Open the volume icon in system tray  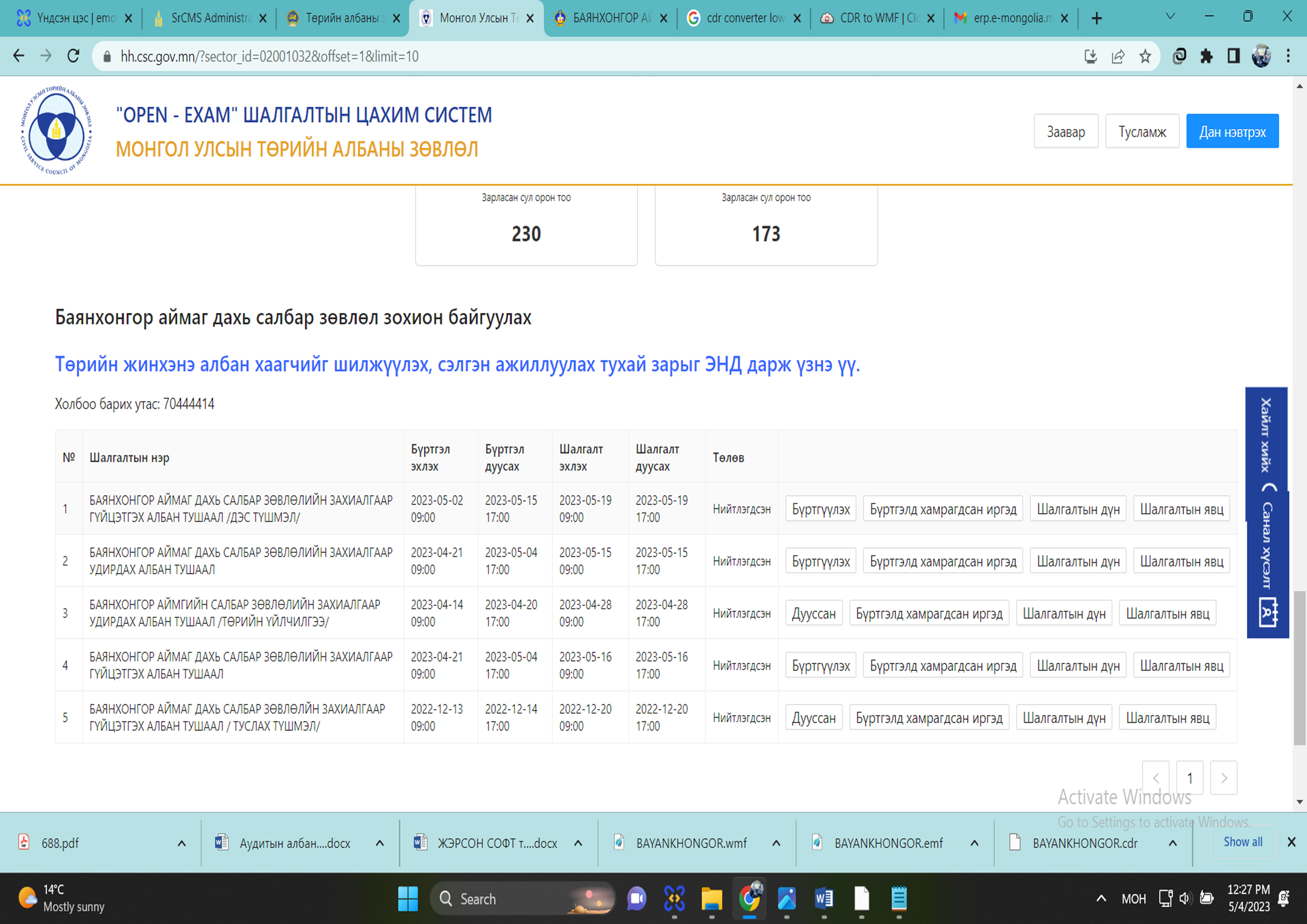[1185, 899]
